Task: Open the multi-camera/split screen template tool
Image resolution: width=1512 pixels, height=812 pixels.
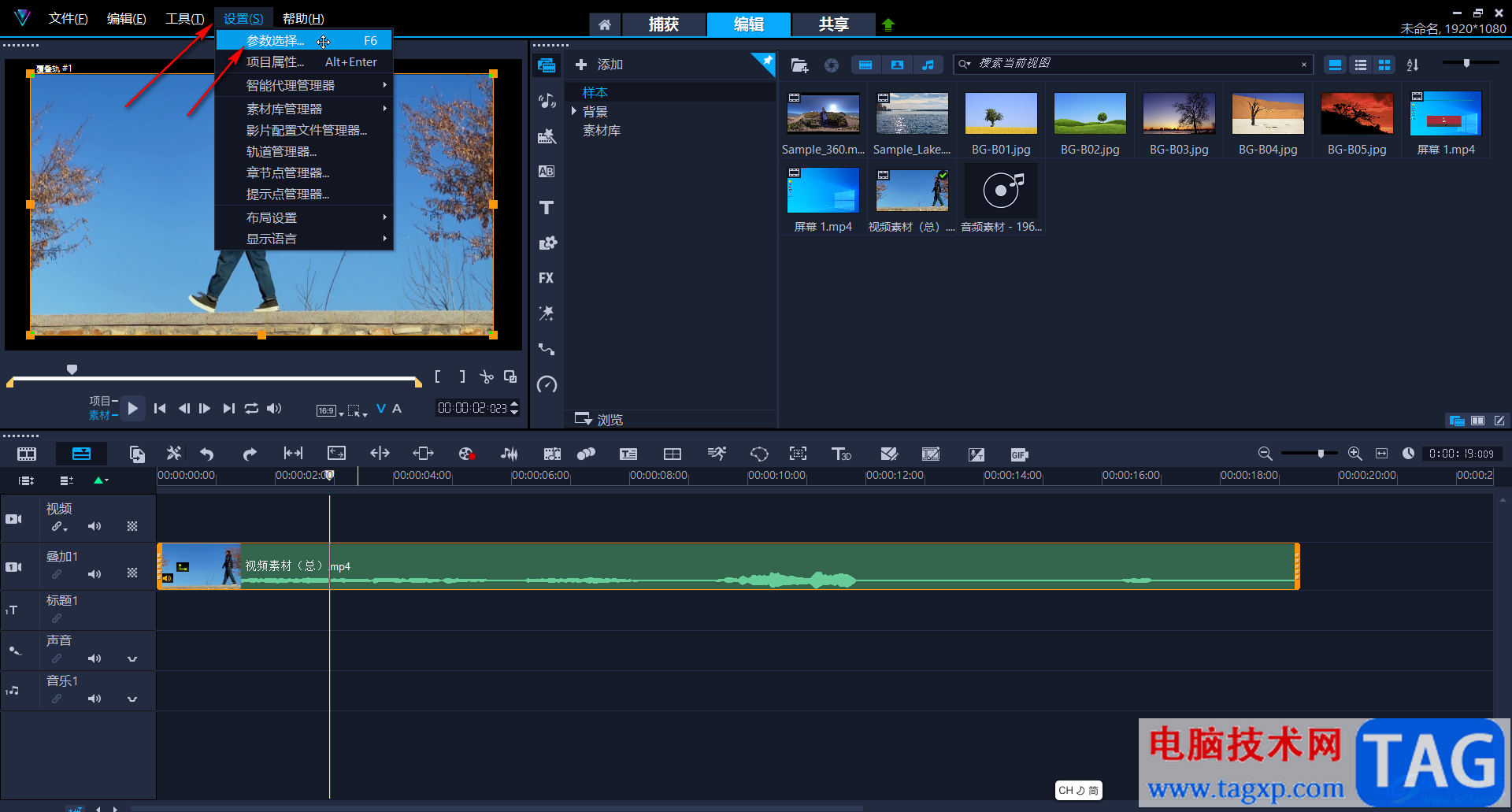Action: pos(673,454)
